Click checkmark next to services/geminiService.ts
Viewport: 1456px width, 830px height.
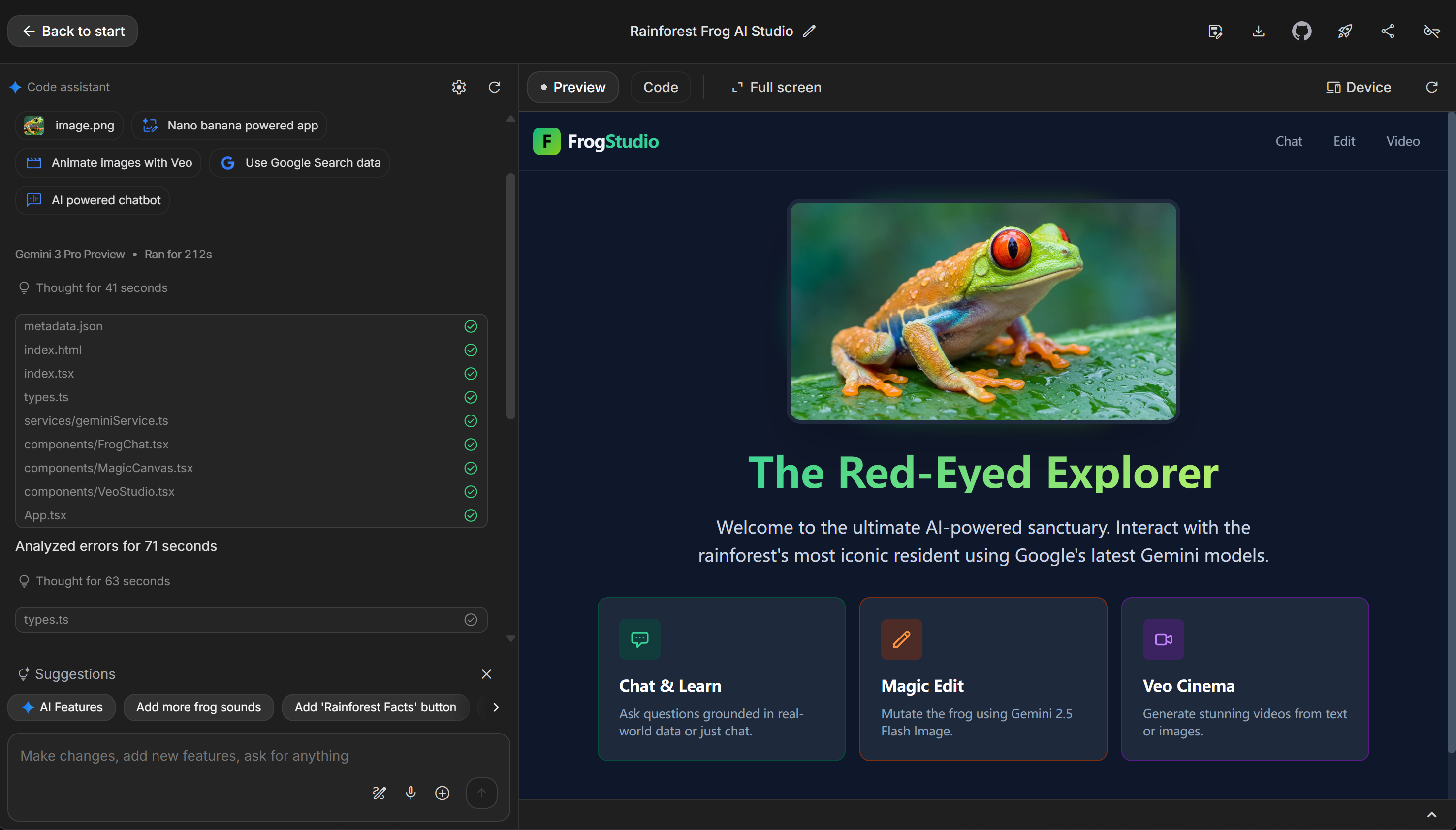[470, 421]
